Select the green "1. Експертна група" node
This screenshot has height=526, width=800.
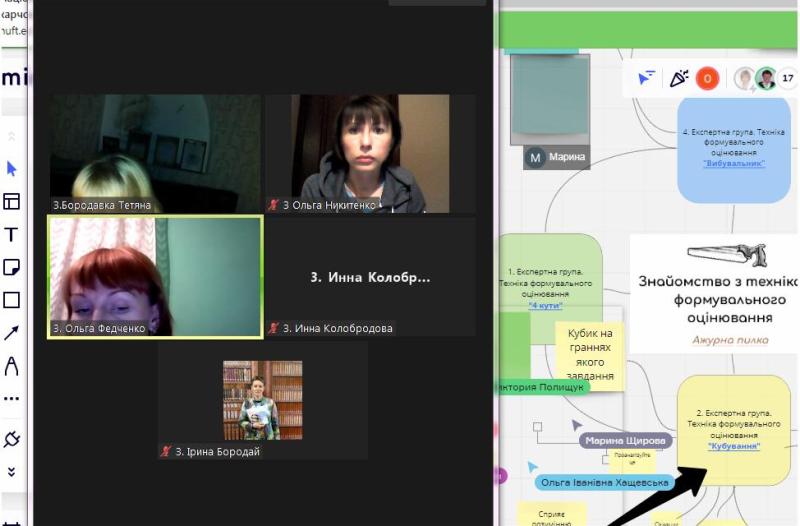pyautogui.click(x=550, y=288)
